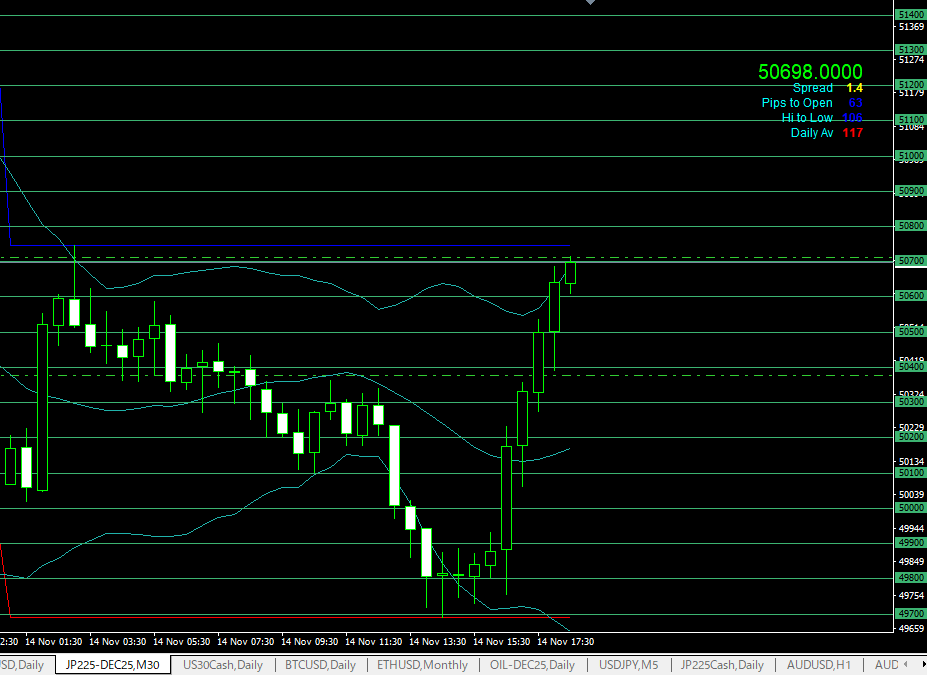Select the BTCUSD,Daily chart tab
The image size is (927, 675).
[320, 665]
